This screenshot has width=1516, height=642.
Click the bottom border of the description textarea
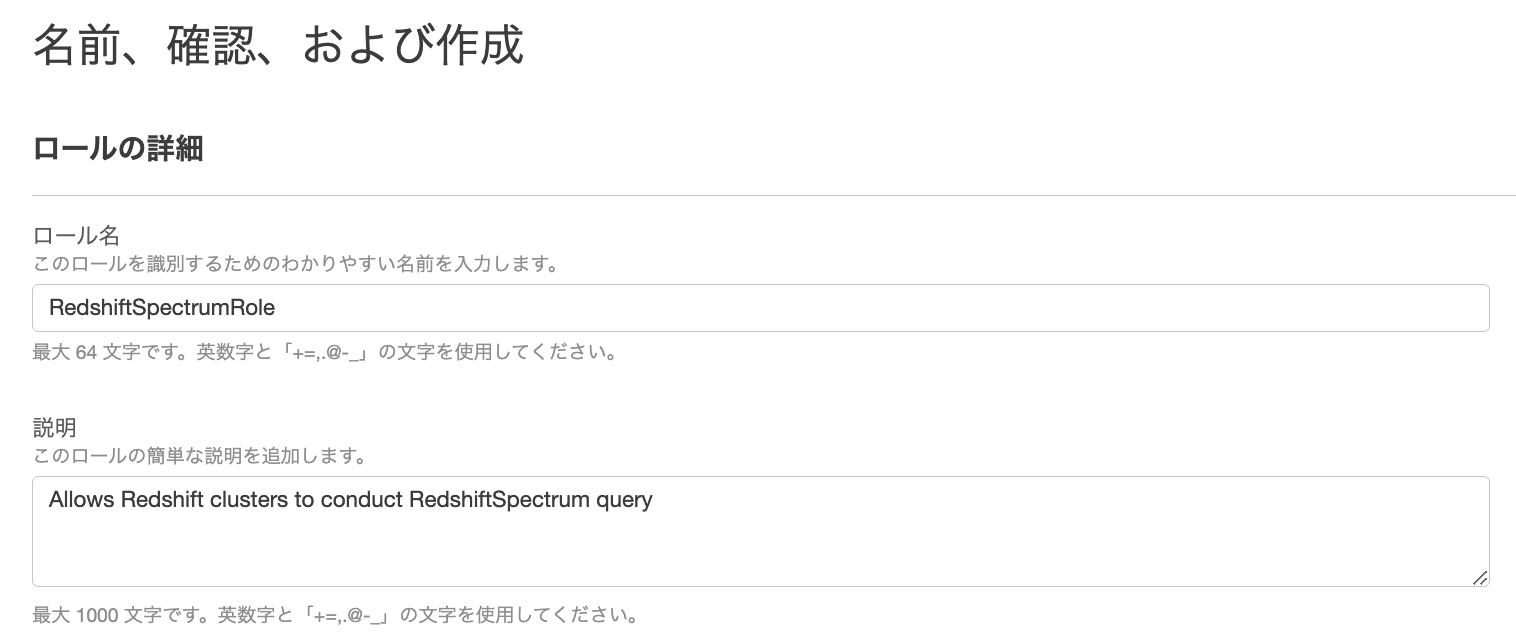760,585
